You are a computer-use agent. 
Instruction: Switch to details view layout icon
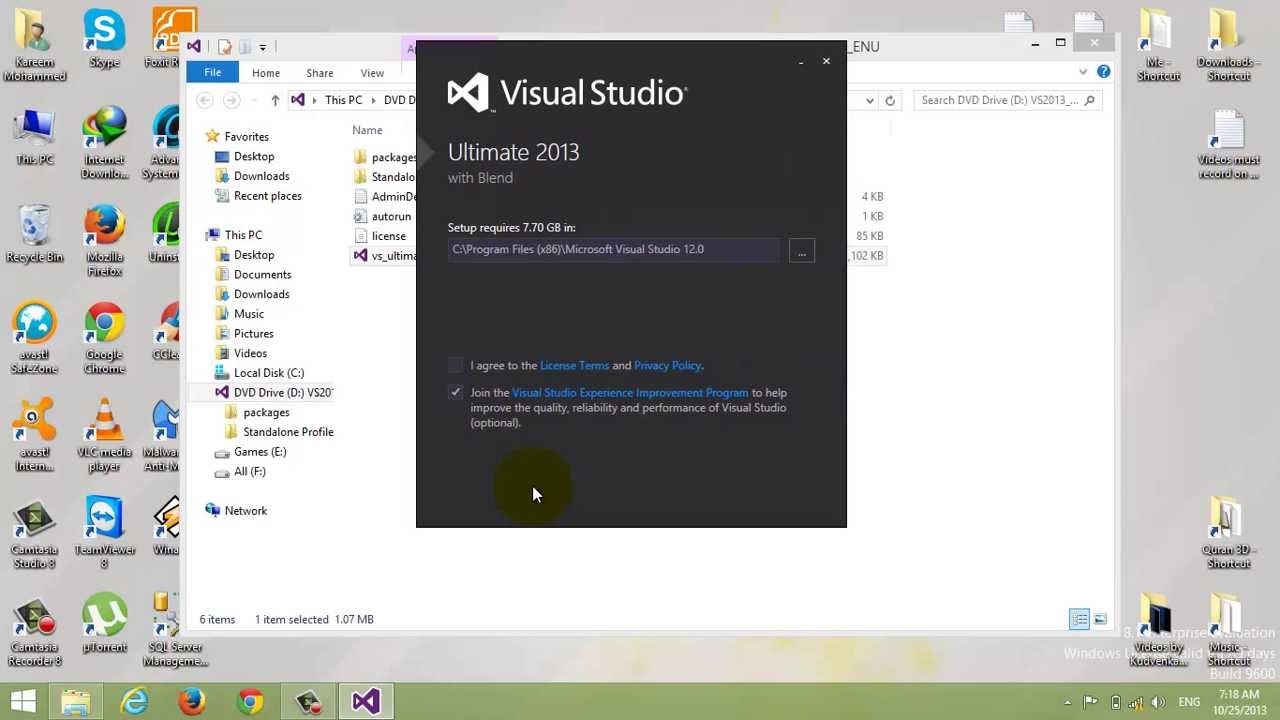[x=1079, y=620]
